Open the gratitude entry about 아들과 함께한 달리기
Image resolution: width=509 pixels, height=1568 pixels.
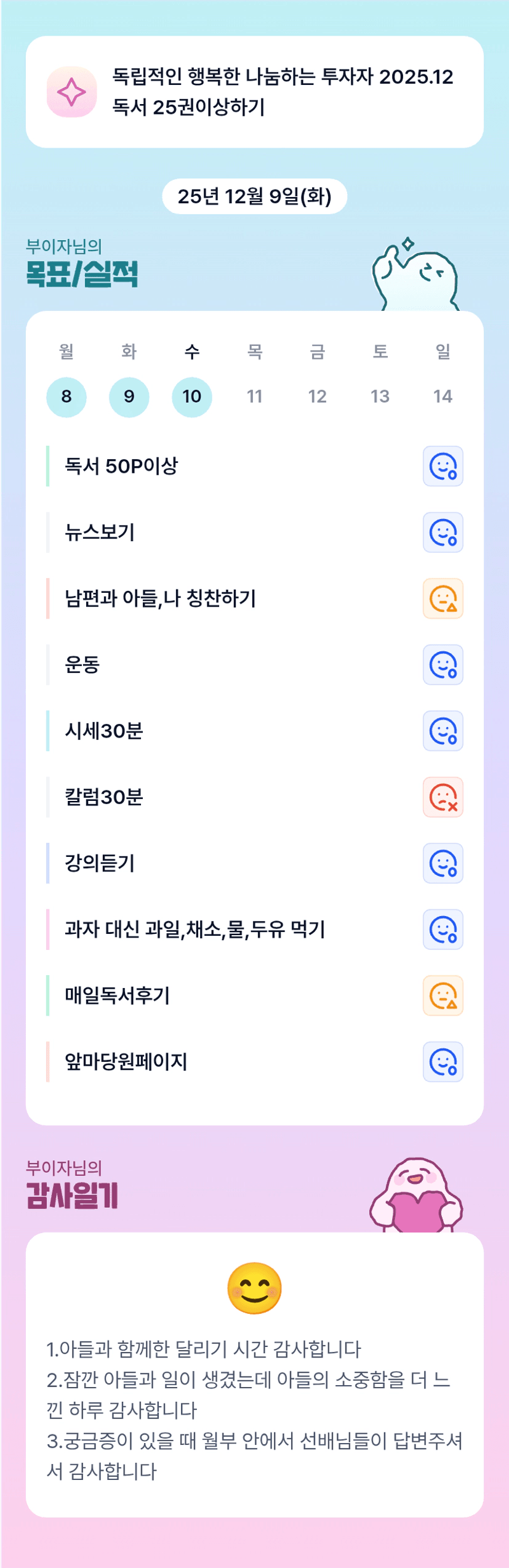click(x=204, y=1349)
